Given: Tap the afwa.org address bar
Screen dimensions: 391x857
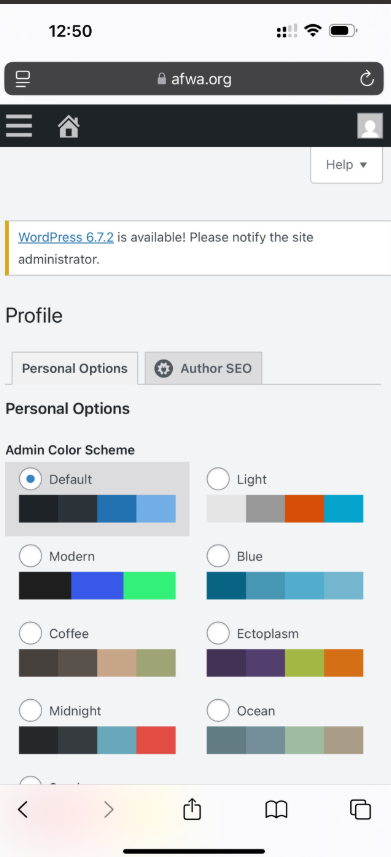Looking at the screenshot, I should pyautogui.click(x=194, y=79).
